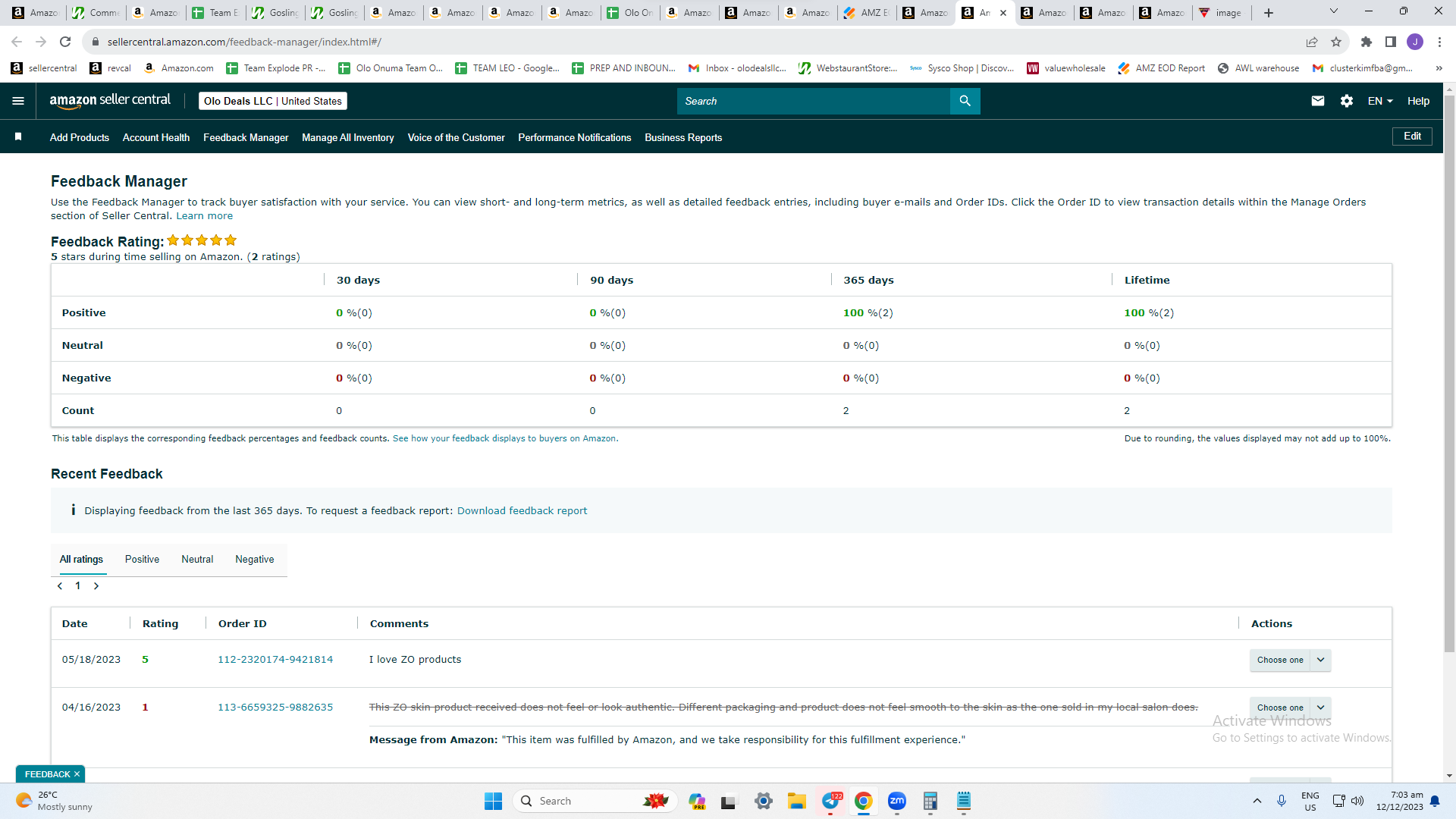Open the taskbar clock and date
The height and width of the screenshot is (819, 1456).
coord(1400,801)
